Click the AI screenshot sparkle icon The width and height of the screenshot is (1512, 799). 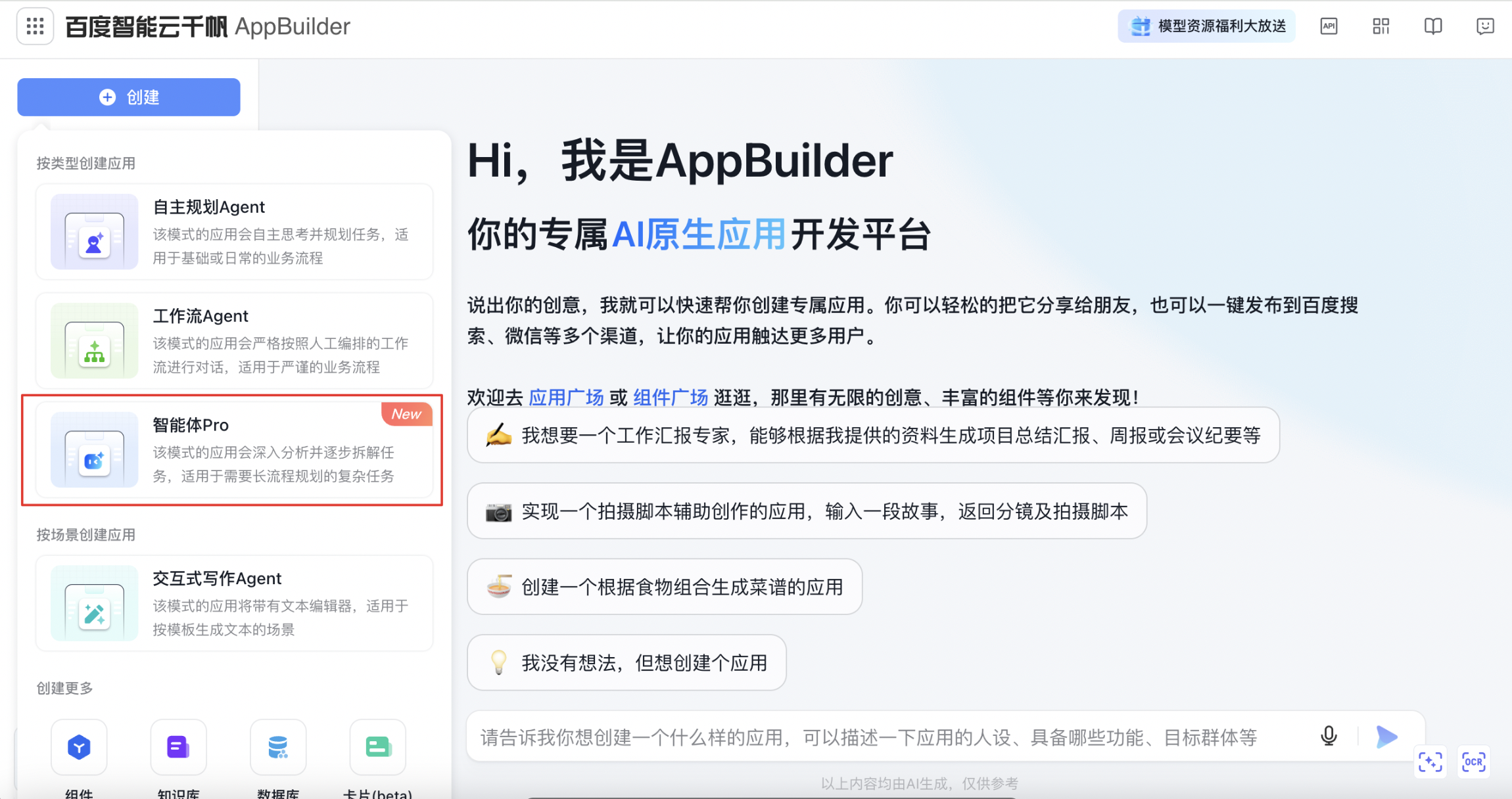1430,762
